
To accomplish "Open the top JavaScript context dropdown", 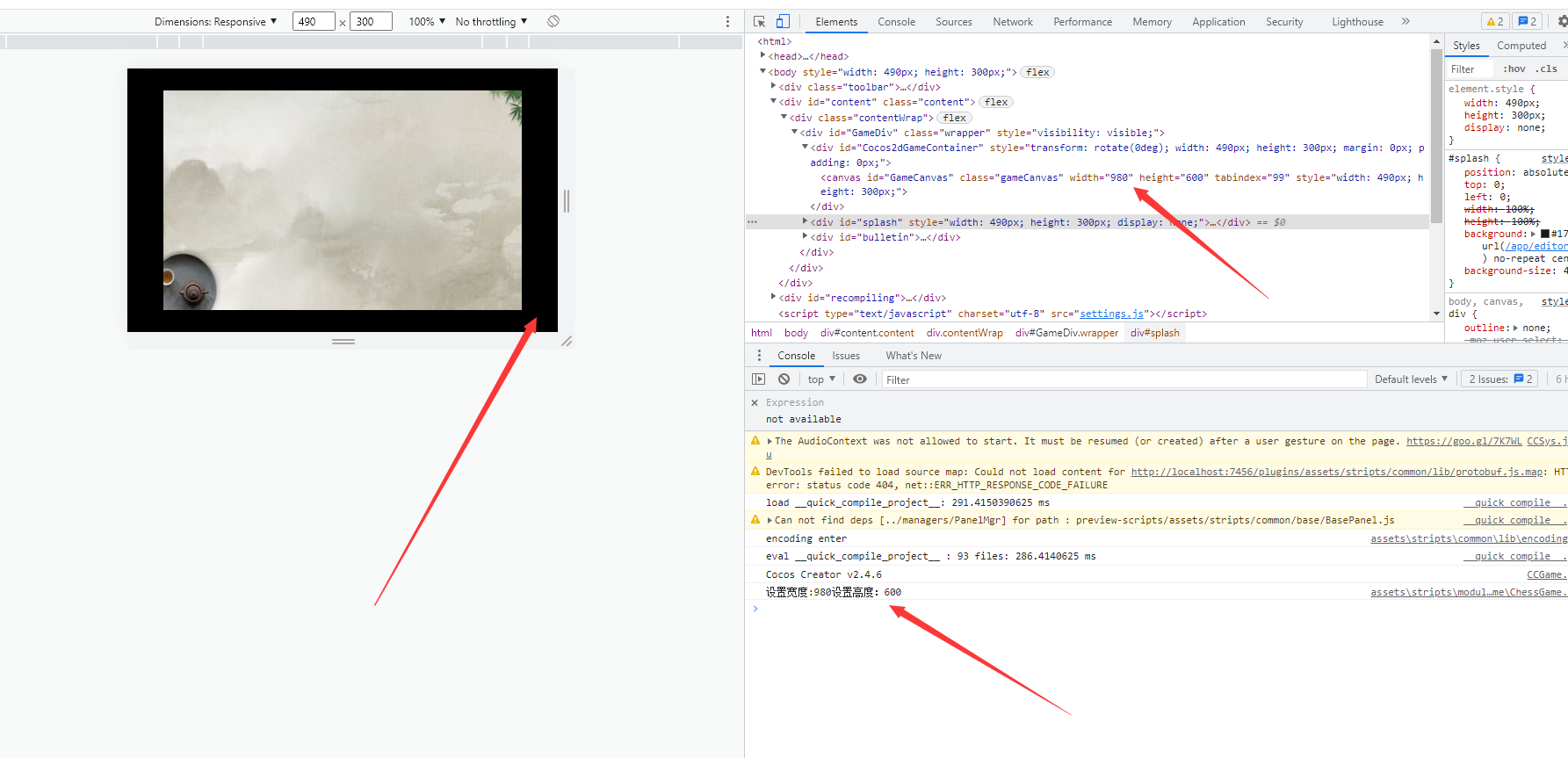I will (821, 379).
